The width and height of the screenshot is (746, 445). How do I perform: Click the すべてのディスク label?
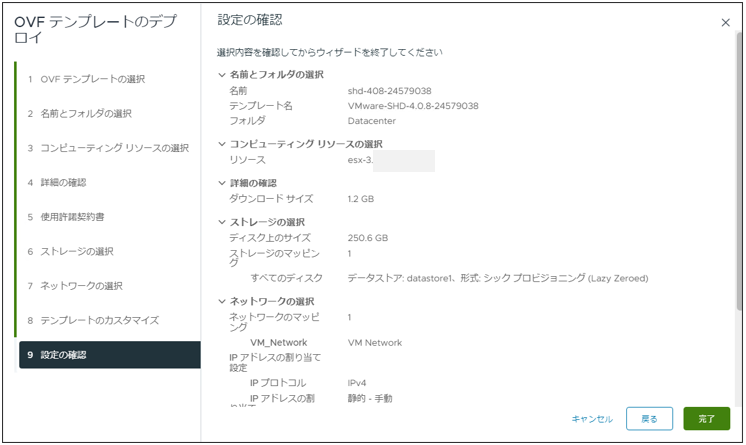tap(286, 278)
